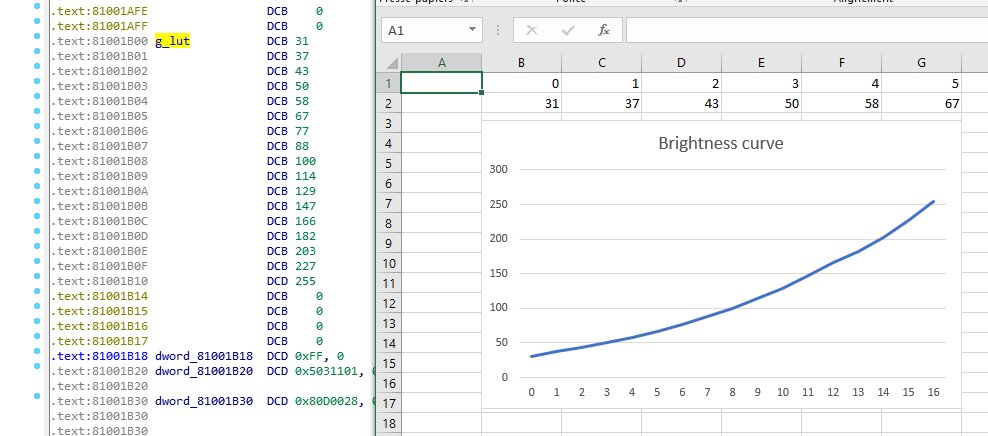Image resolution: width=988 pixels, height=436 pixels.
Task: Click cell D2 containing 43
Action: 681,103
